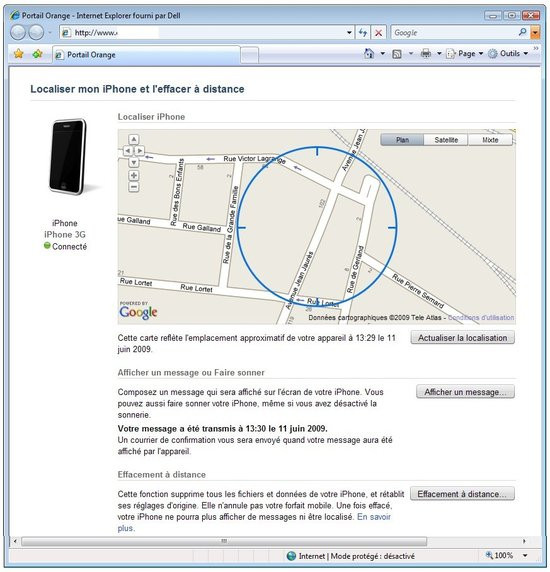550x572 pixels.
Task: Switch map to Mixte view
Action: tap(490, 140)
